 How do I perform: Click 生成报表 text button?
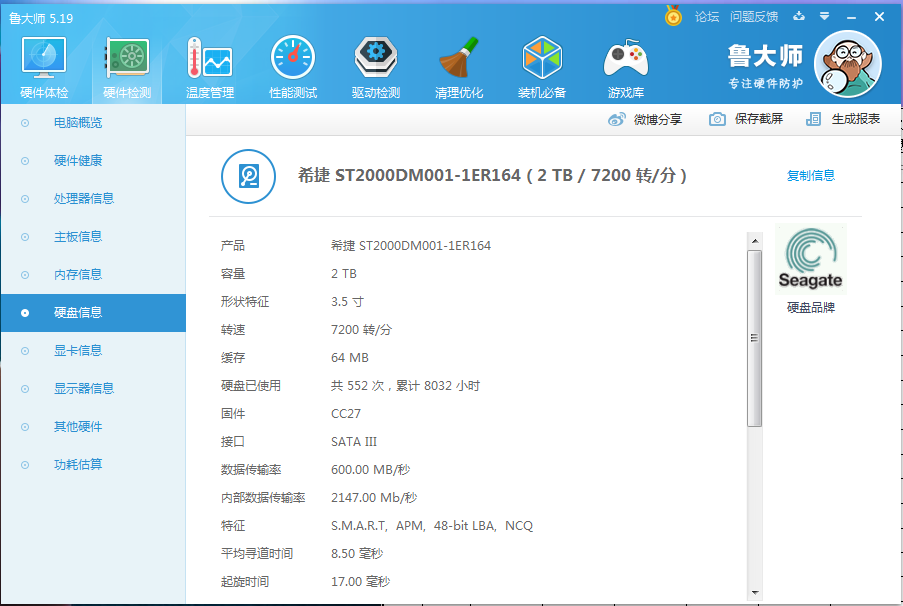856,119
